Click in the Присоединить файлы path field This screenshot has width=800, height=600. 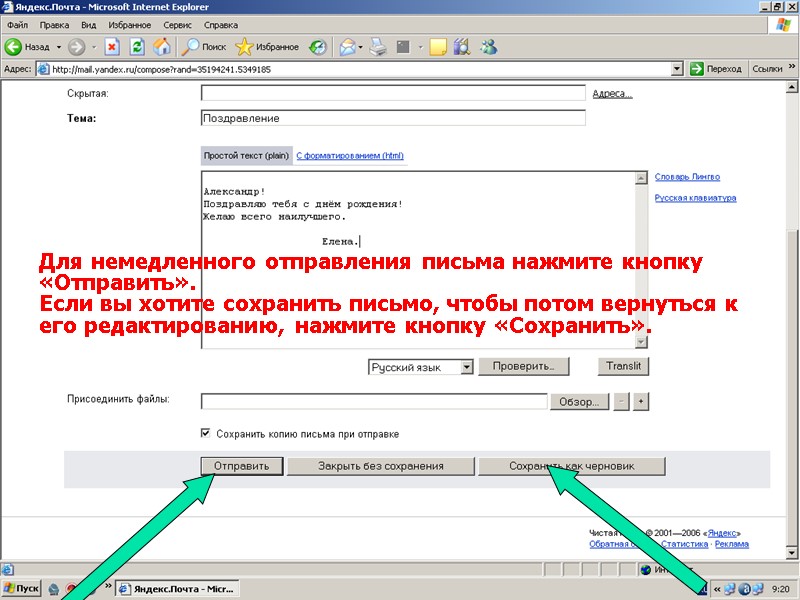tap(374, 401)
